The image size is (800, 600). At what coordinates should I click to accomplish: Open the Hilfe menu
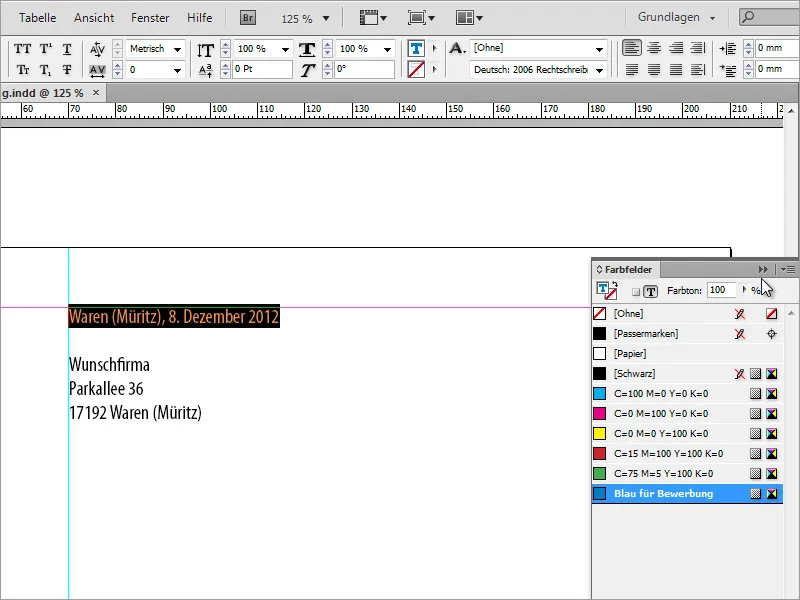coord(199,17)
